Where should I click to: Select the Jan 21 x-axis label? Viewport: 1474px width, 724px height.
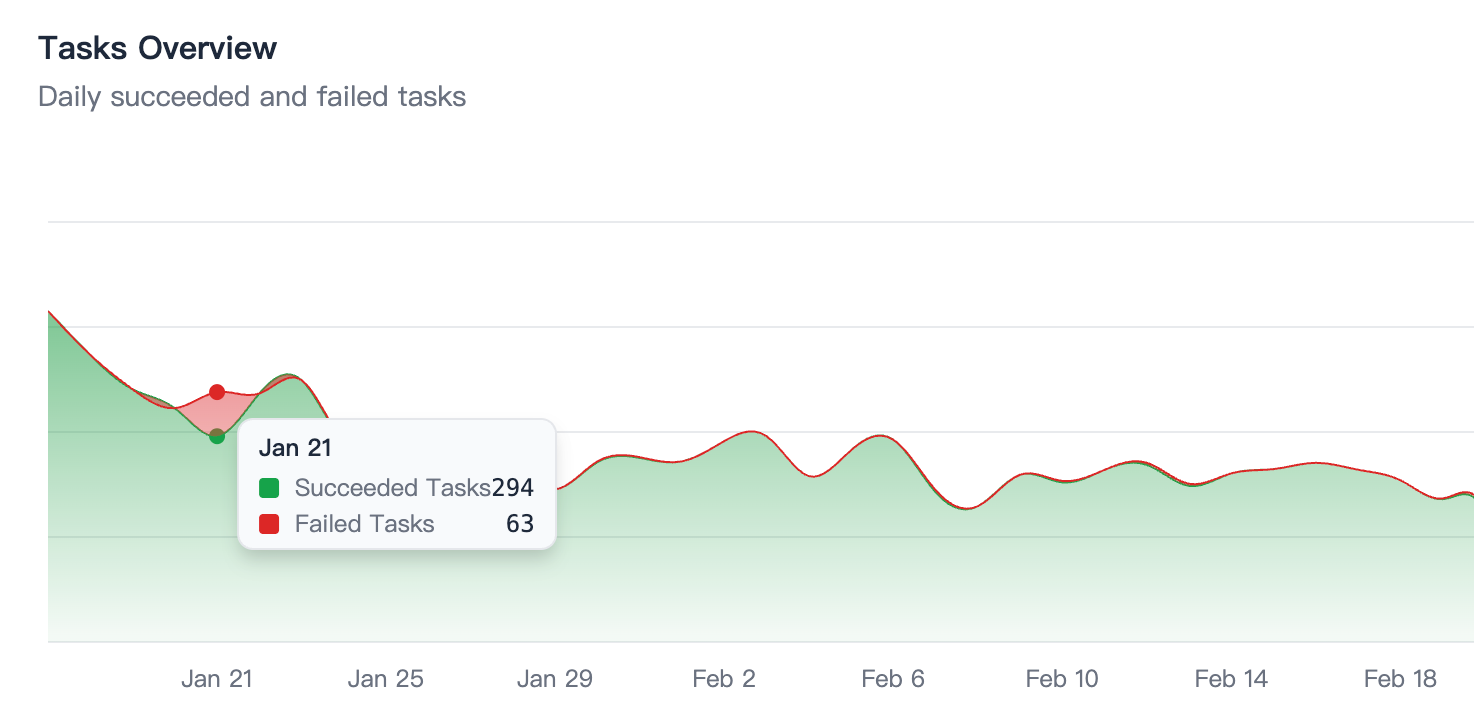[x=217, y=679]
